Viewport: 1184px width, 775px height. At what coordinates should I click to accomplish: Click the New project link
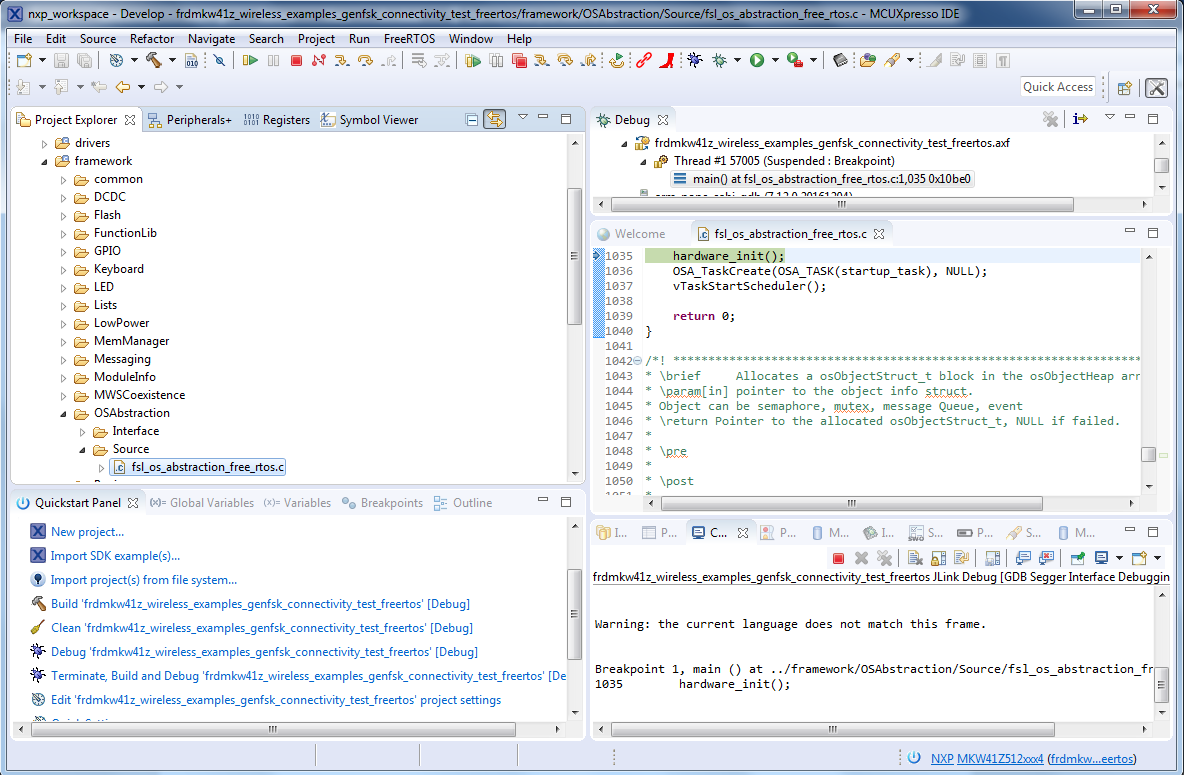pyautogui.click(x=87, y=532)
